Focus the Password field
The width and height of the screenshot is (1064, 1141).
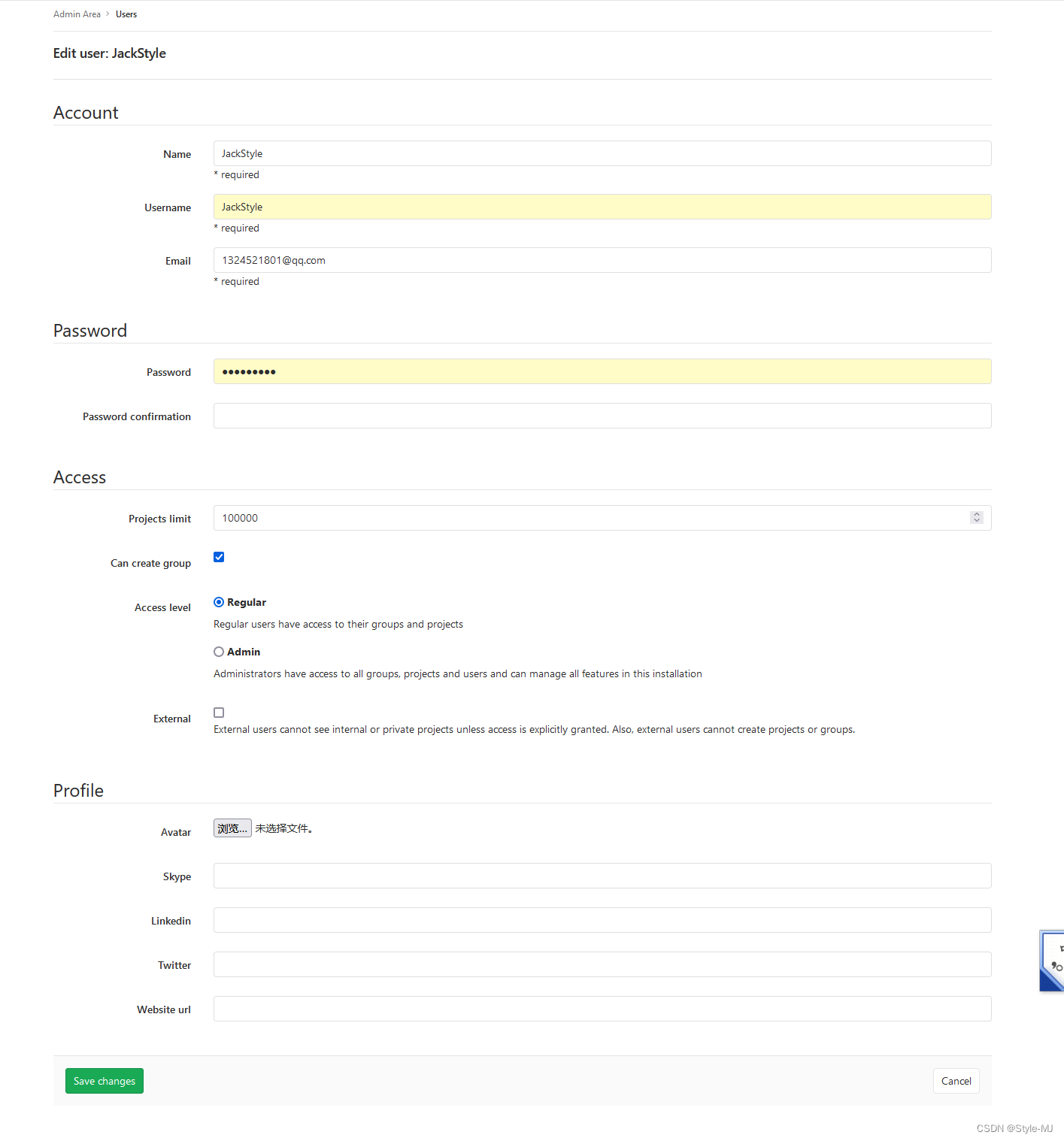pyautogui.click(x=602, y=371)
